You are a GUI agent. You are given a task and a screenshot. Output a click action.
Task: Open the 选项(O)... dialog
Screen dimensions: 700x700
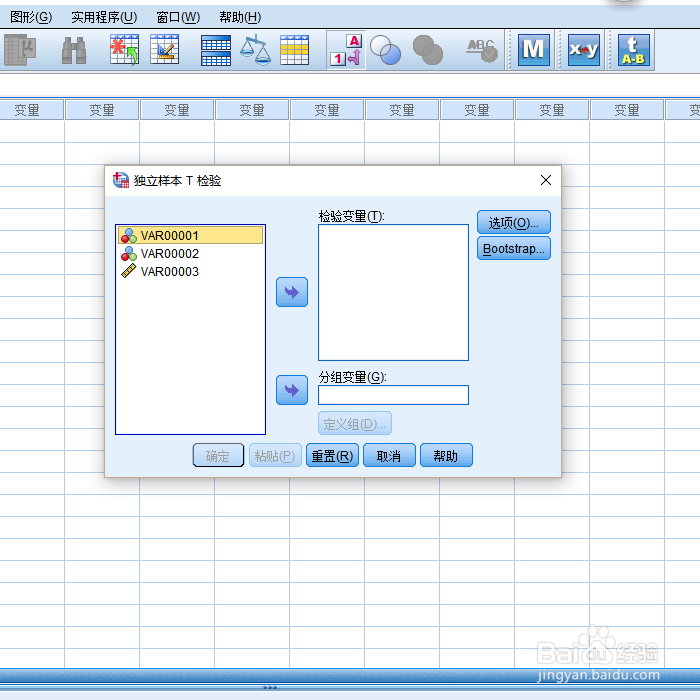(514, 222)
